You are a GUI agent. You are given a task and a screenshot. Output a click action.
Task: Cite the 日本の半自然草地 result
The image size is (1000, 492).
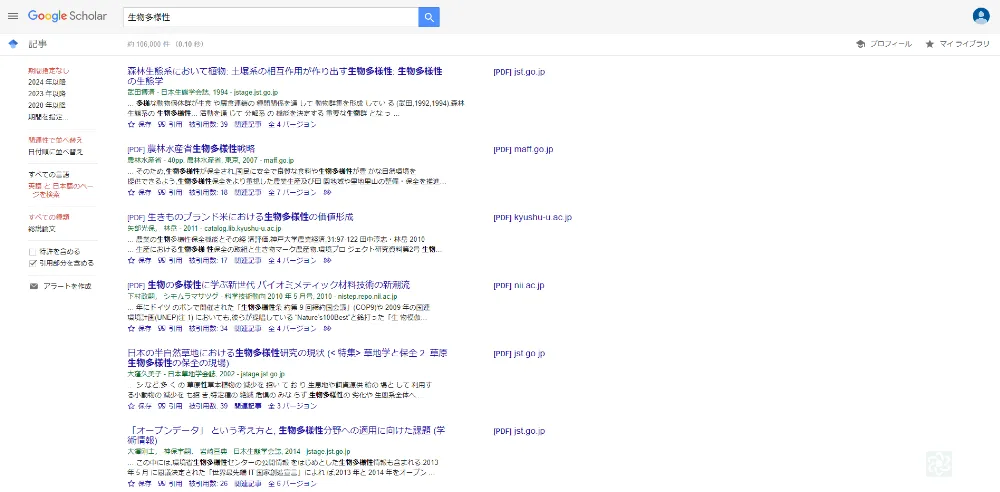click(x=170, y=406)
